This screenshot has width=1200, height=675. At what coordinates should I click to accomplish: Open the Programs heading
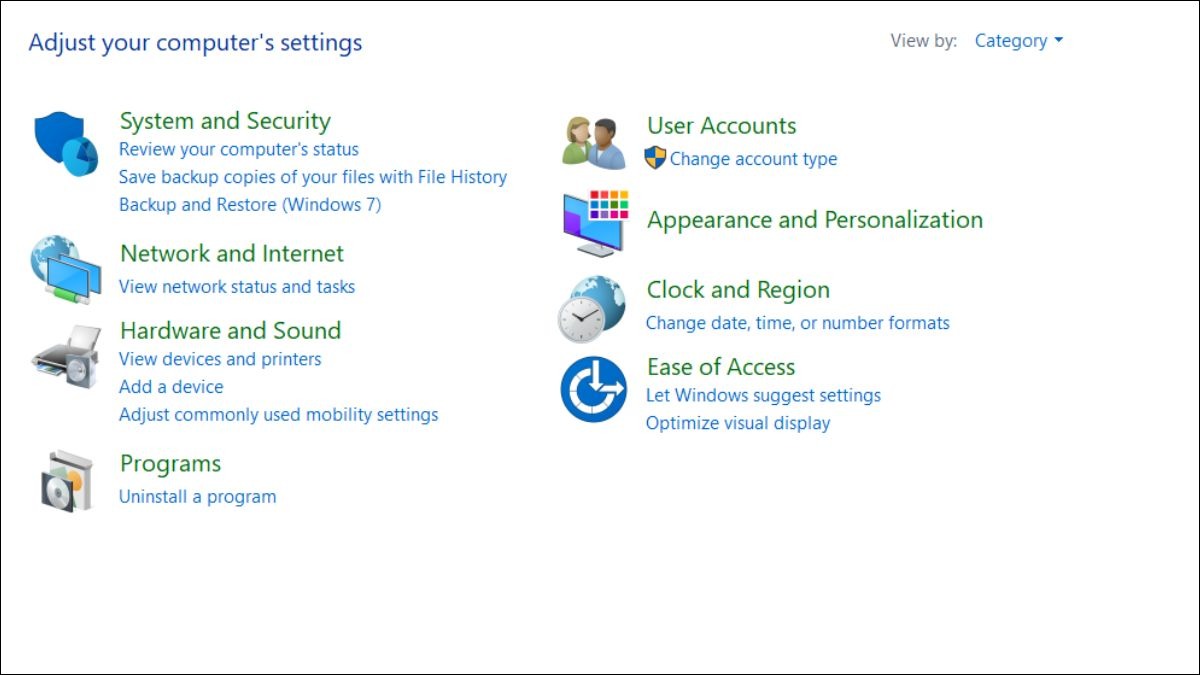170,464
